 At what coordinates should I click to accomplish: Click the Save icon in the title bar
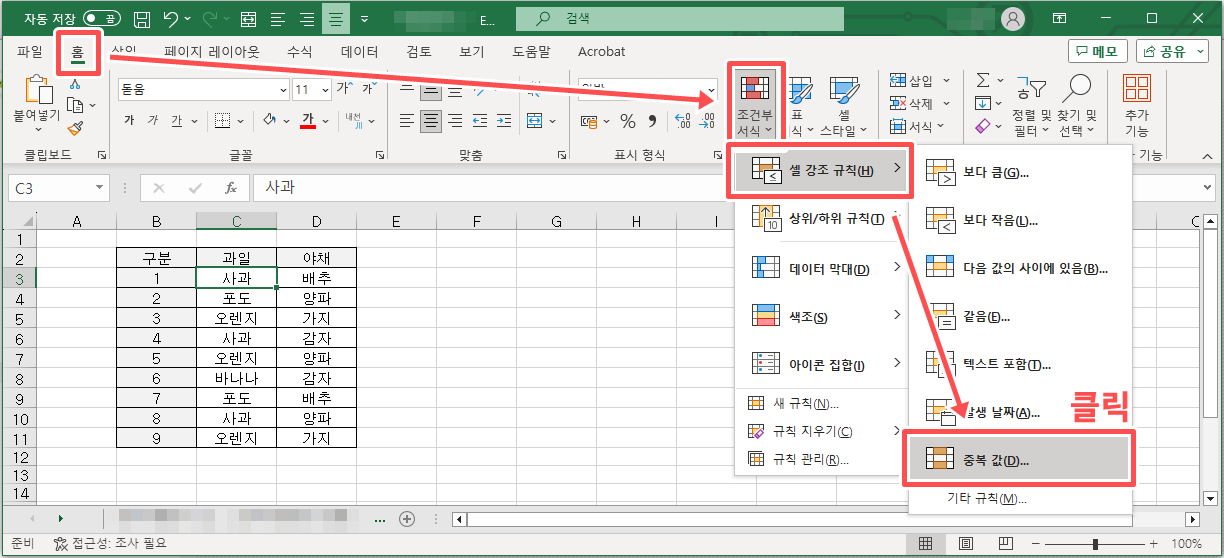click(142, 18)
